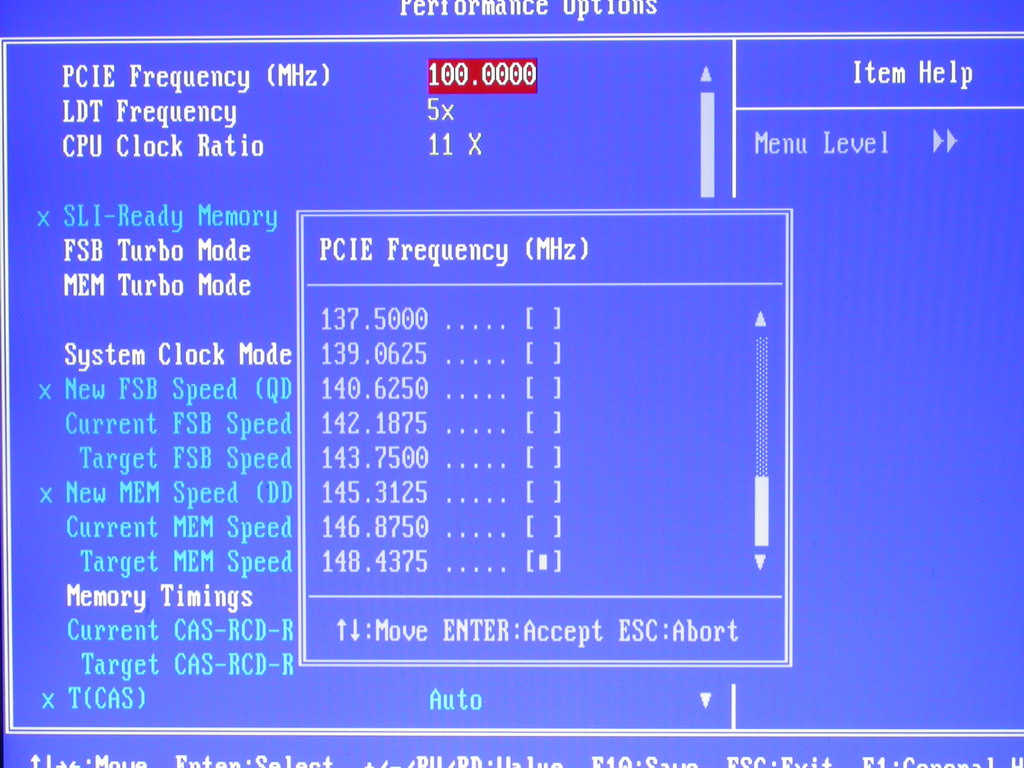Screen dimensions: 1024x768
Task: Select the FSB Turbo Mode setting
Action: [157, 251]
